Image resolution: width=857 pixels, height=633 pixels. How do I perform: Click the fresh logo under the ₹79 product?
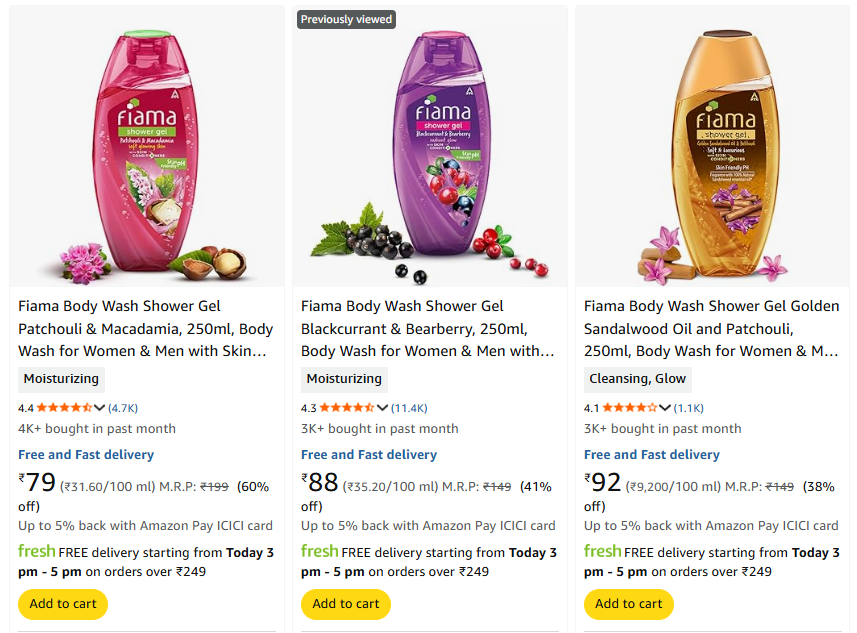point(37,551)
